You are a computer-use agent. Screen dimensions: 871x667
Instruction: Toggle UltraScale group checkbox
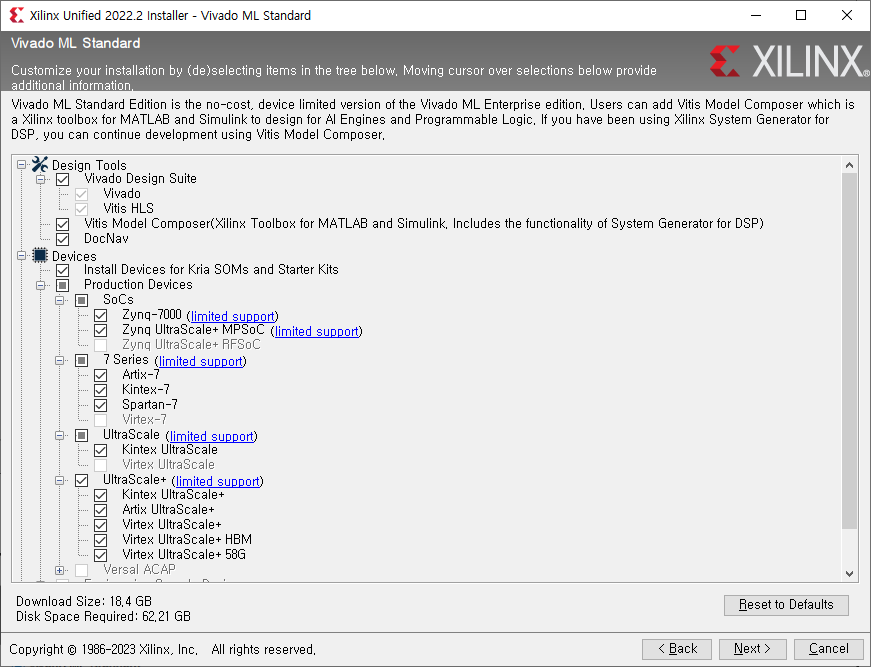point(82,435)
